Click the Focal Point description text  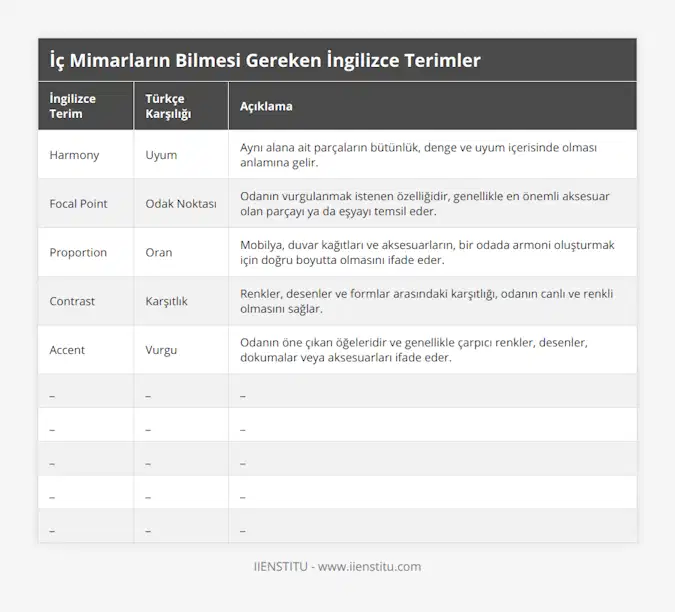(425, 203)
